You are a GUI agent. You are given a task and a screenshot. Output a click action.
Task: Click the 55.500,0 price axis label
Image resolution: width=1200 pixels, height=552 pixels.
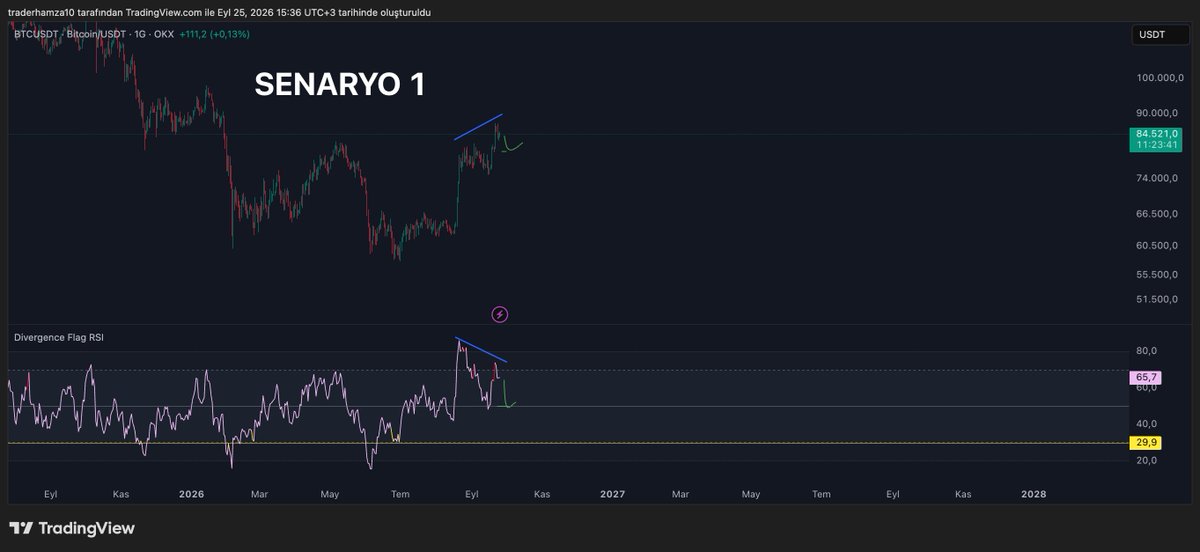click(x=1158, y=274)
